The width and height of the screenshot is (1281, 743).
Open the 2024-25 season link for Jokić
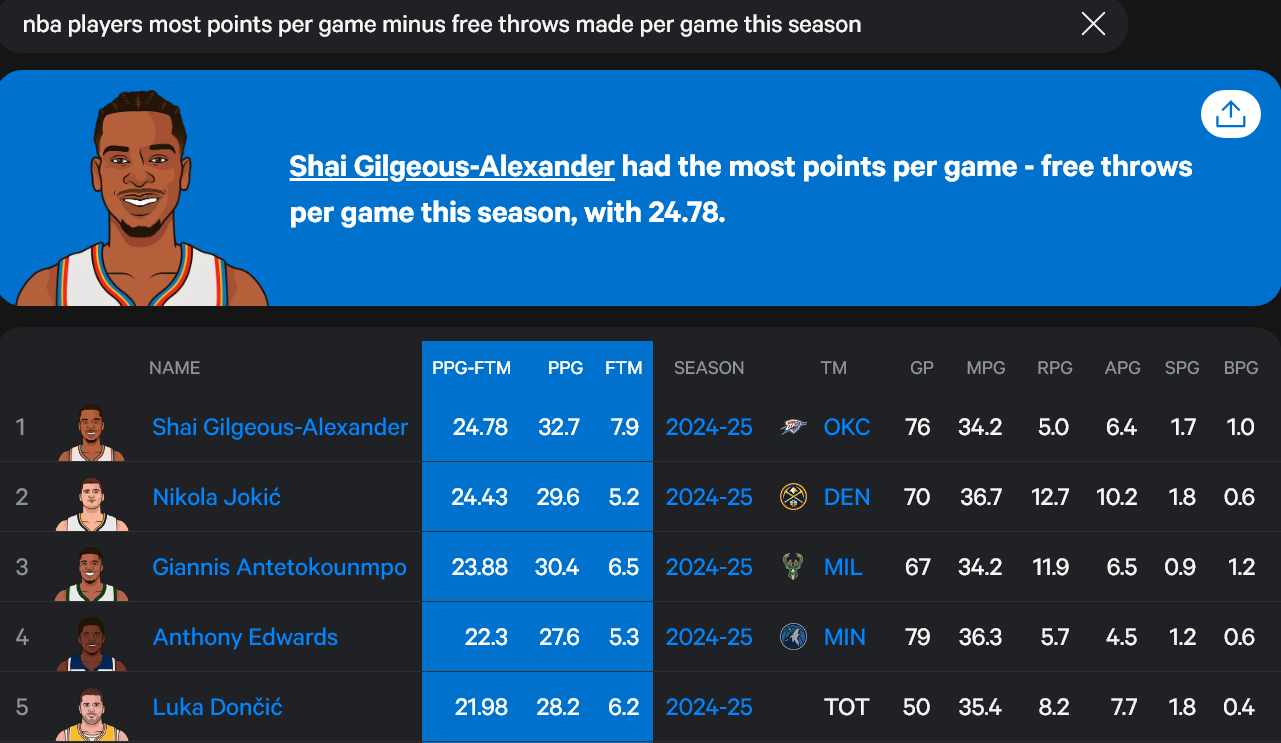click(x=709, y=497)
